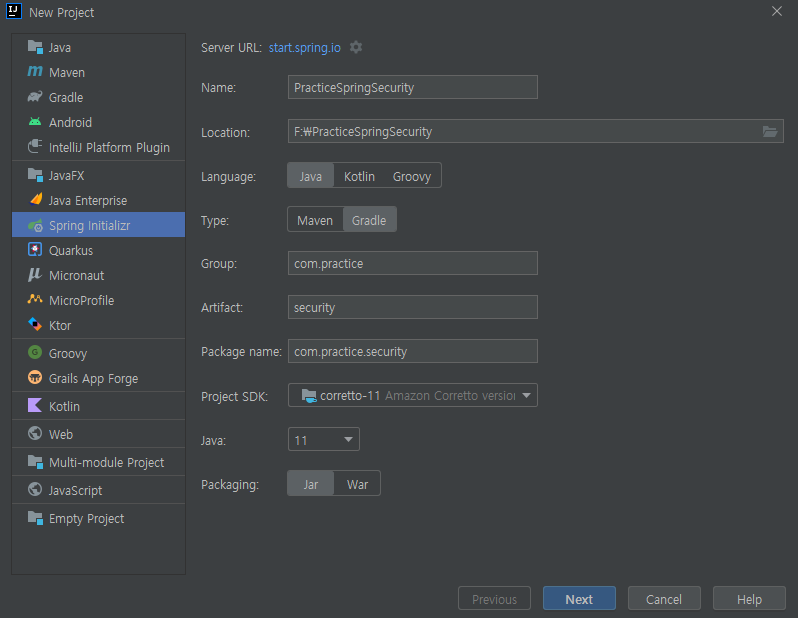Choose Java Enterprise in sidebar list
Viewport: 798px width, 618px height.
98,201
